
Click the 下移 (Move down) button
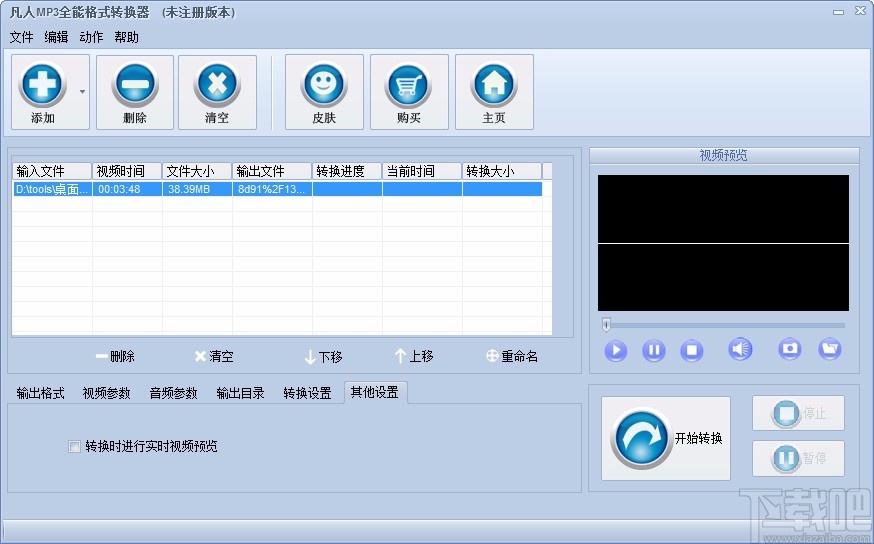(324, 357)
